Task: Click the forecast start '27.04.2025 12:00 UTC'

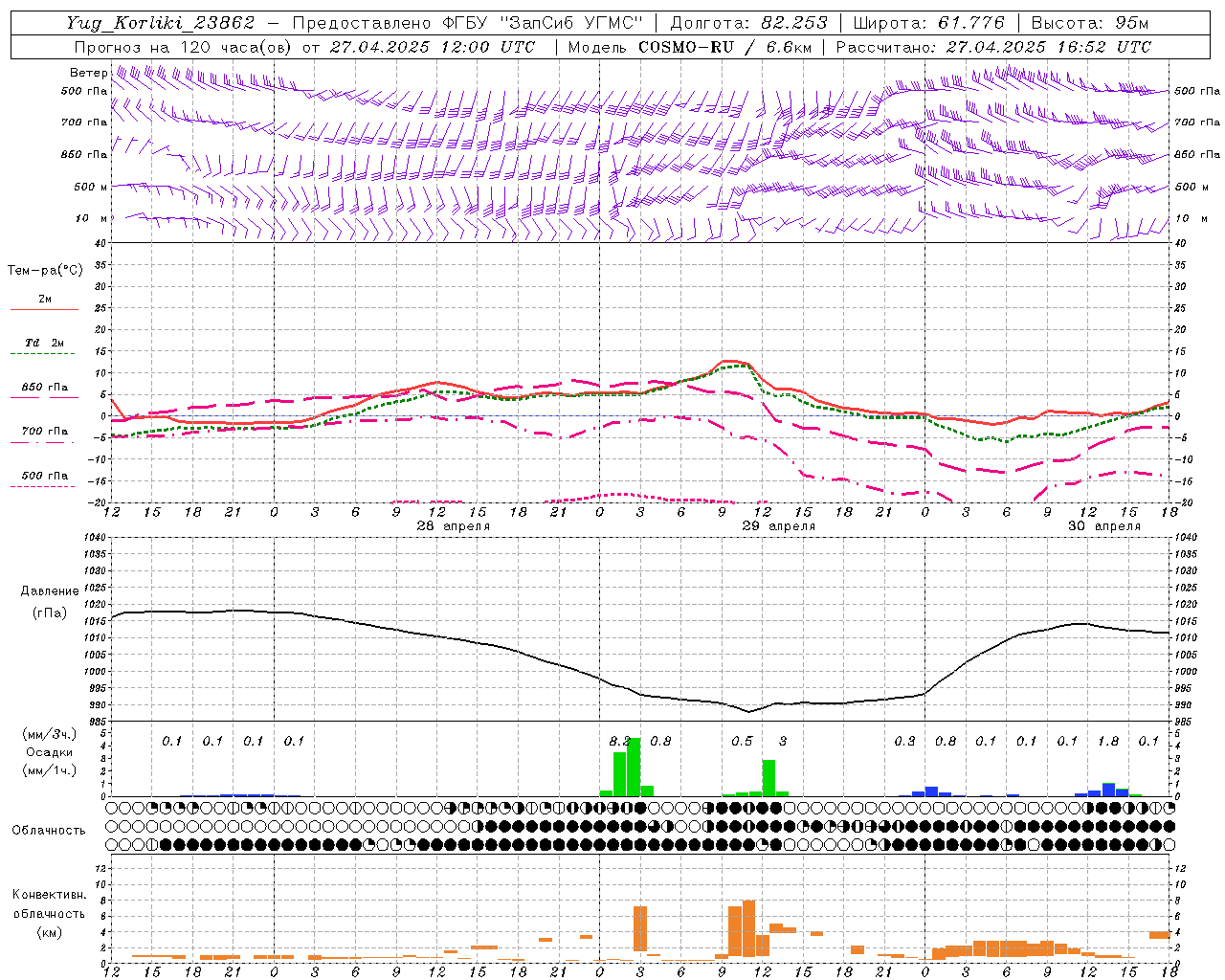Action: pos(433,47)
